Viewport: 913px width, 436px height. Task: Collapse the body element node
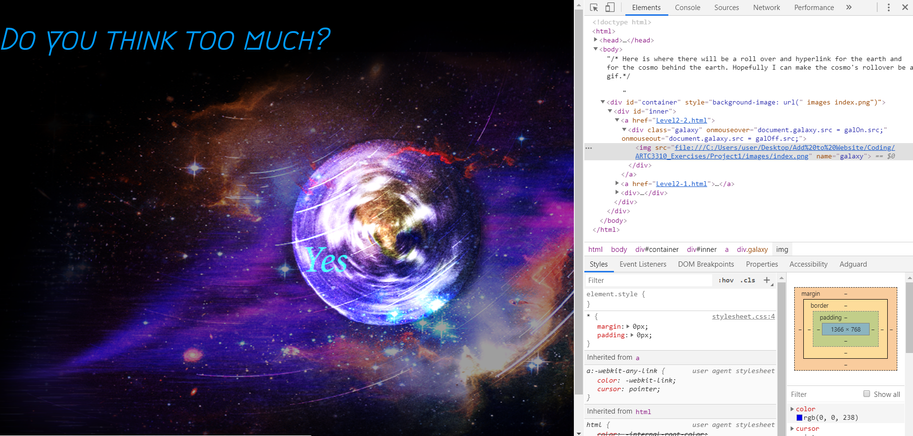pyautogui.click(x=596, y=49)
